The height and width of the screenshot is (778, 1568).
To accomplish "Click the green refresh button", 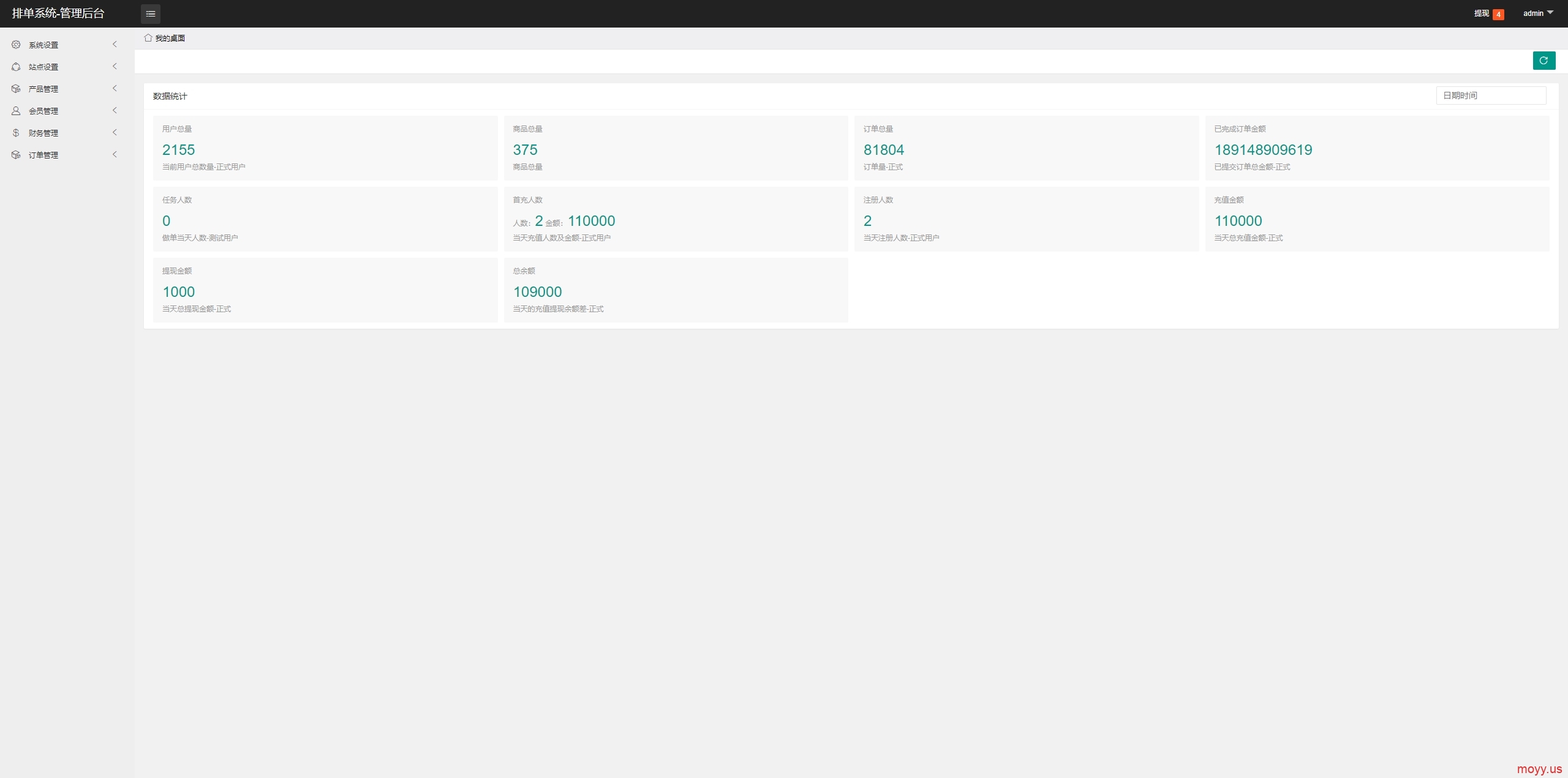I will click(1543, 61).
